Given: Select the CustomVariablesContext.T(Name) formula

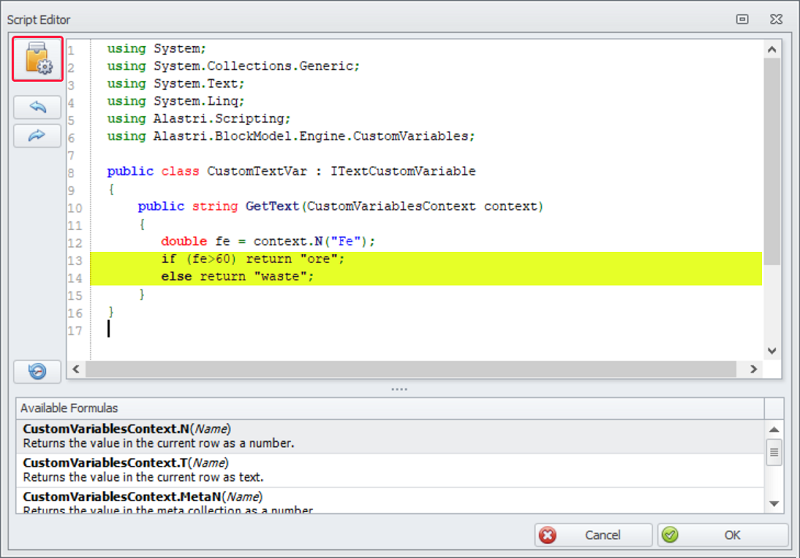Looking at the screenshot, I should pos(390,470).
